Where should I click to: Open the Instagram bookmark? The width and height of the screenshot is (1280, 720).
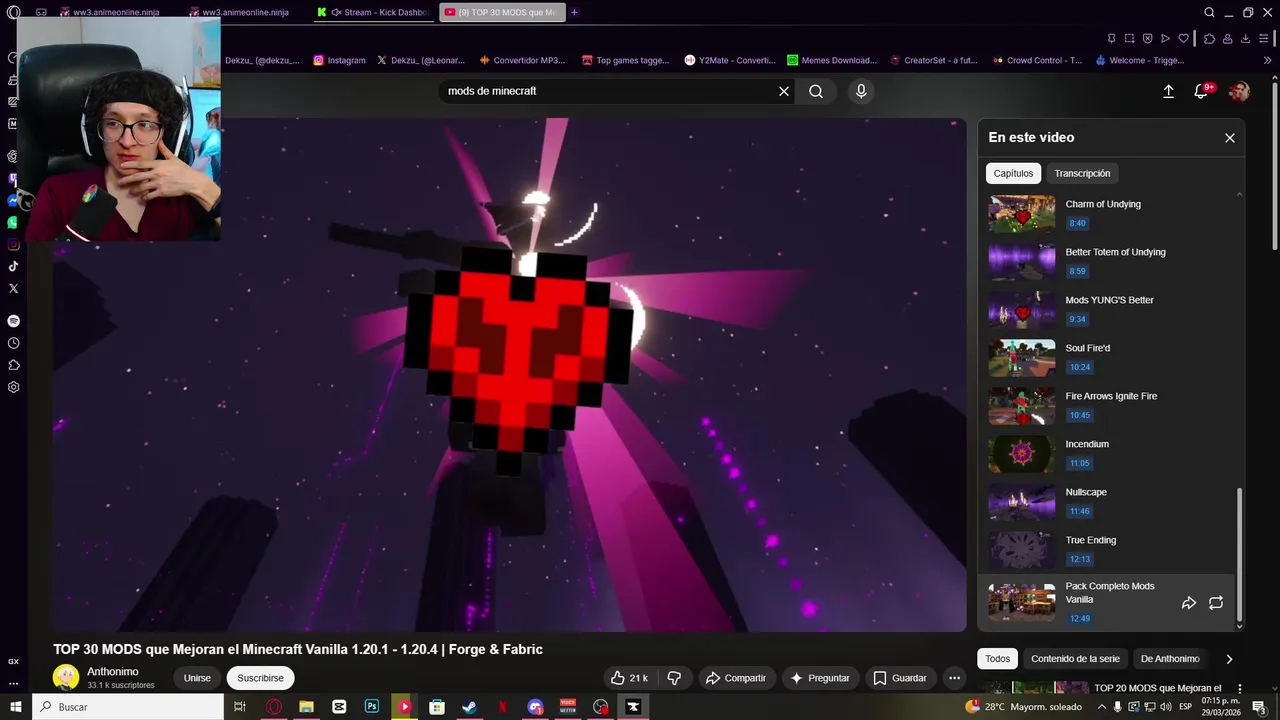coord(339,60)
